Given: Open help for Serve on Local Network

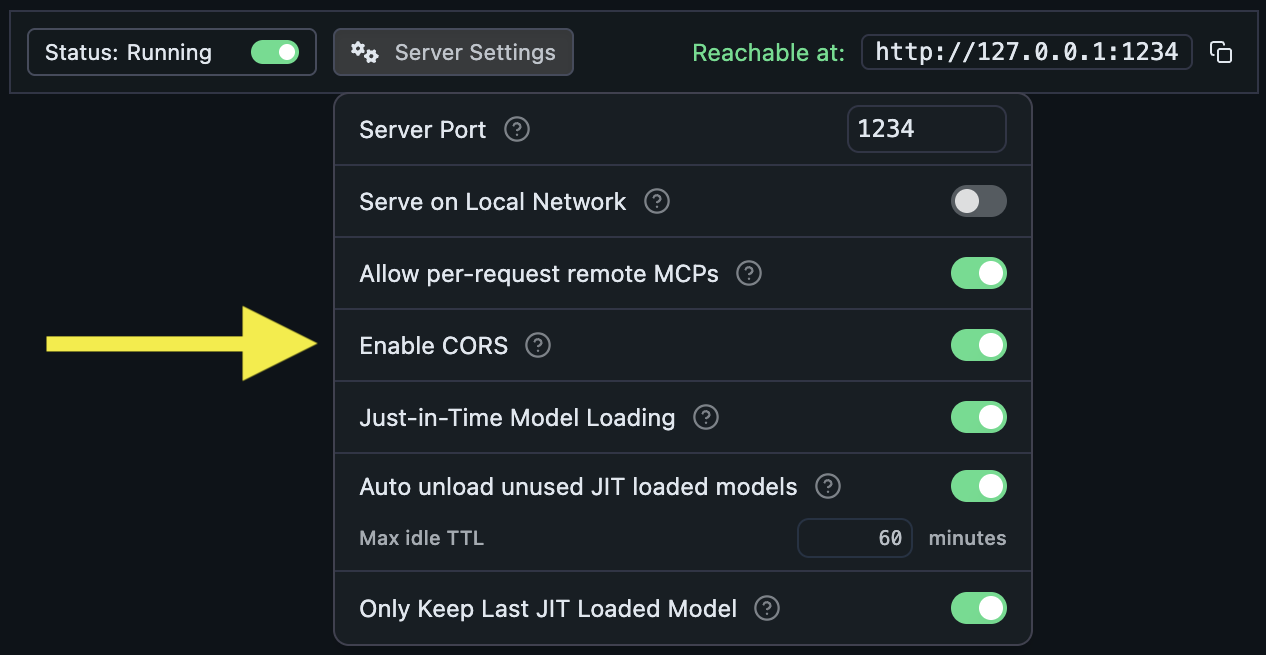Looking at the screenshot, I should click(657, 201).
